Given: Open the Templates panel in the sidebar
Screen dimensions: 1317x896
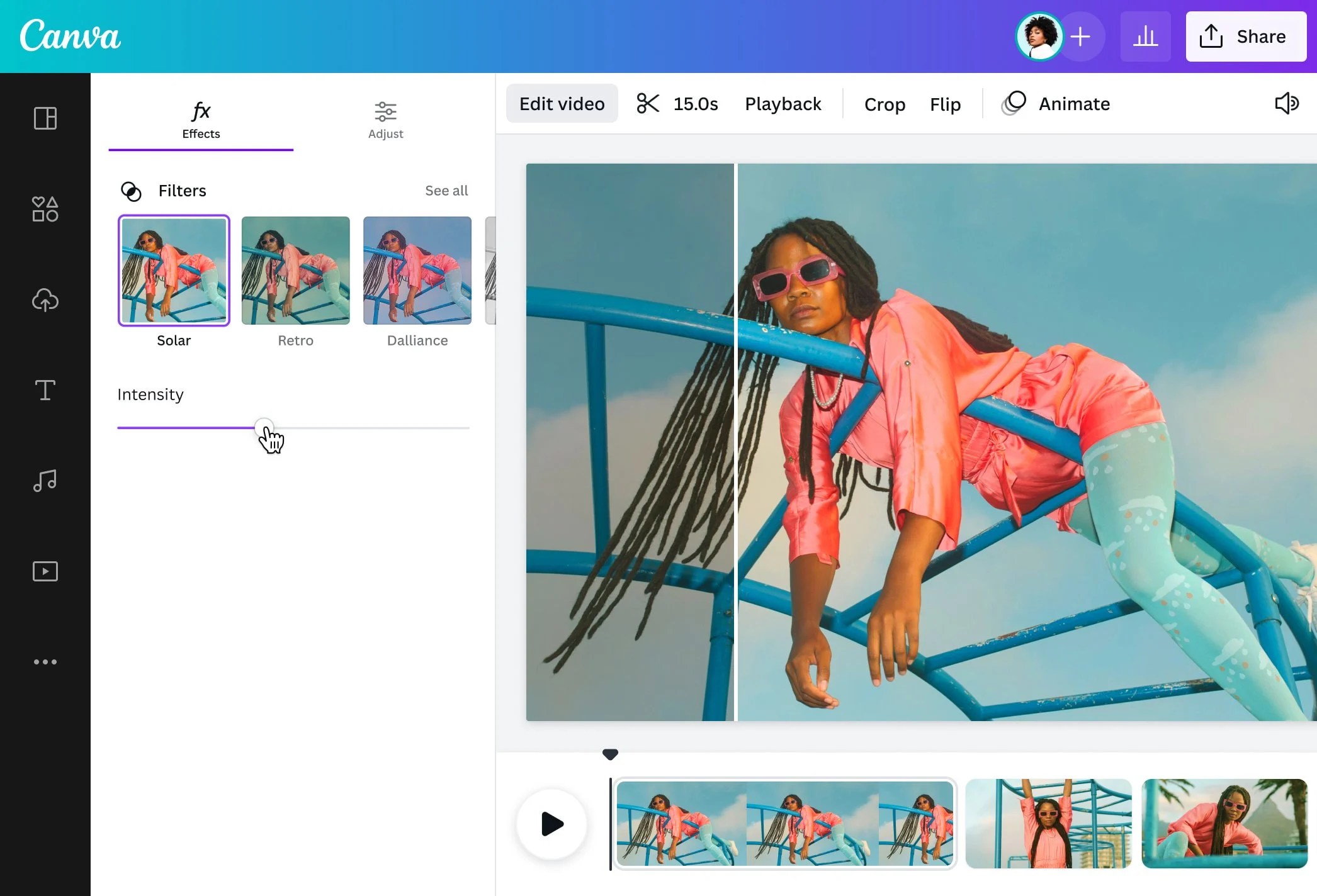Looking at the screenshot, I should 45,118.
